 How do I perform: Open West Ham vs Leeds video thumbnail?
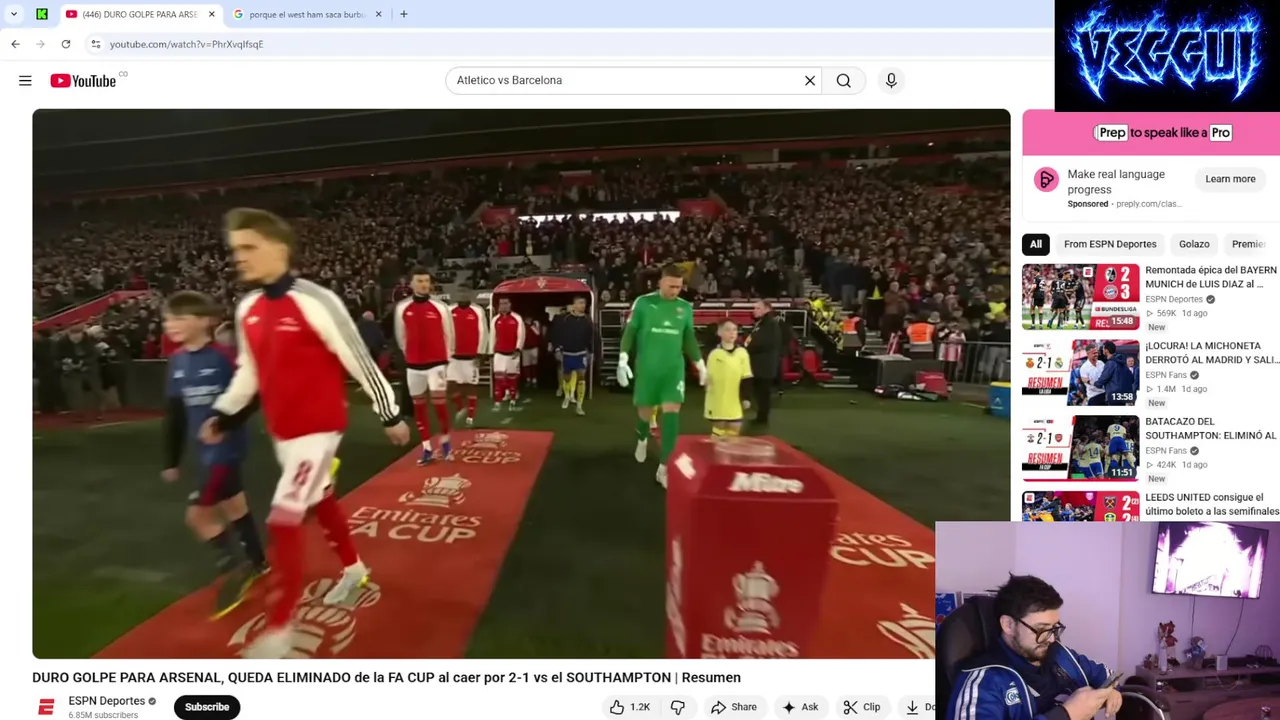click(1080, 506)
